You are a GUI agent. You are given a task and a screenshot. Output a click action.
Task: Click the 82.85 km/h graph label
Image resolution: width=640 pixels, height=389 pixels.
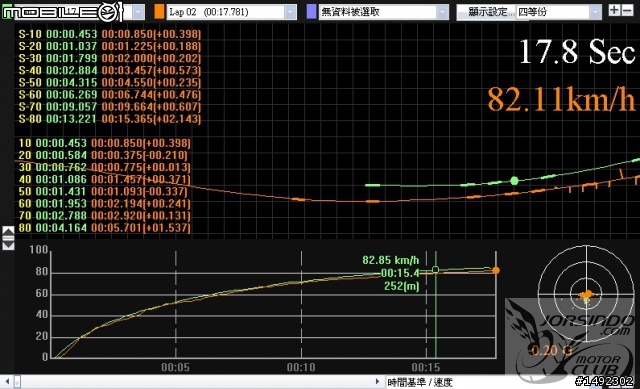click(x=391, y=260)
